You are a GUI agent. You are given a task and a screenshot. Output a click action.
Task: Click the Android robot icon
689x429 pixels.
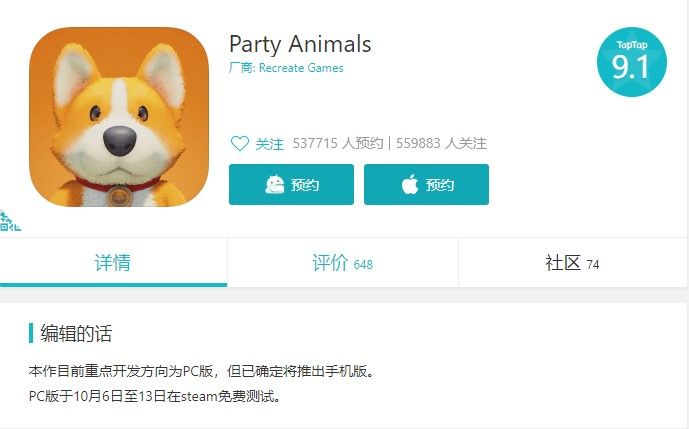[274, 185]
